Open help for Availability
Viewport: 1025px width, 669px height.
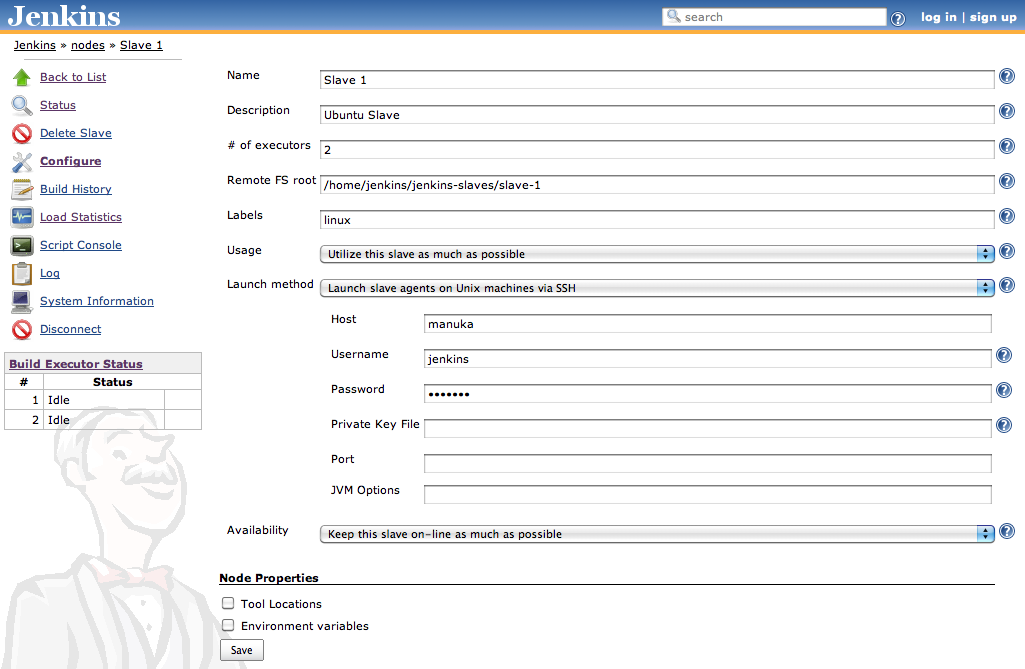coord(1007,531)
